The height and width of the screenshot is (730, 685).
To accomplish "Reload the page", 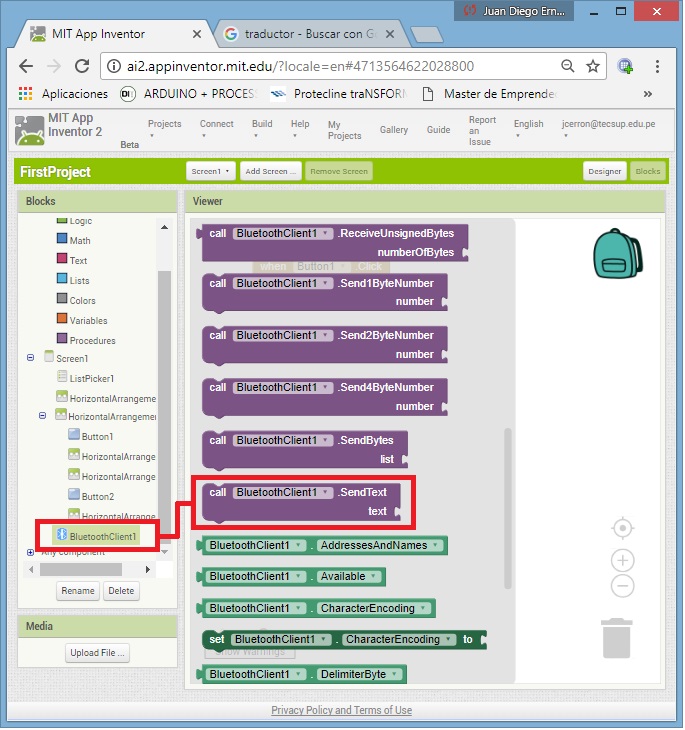I will (82, 66).
